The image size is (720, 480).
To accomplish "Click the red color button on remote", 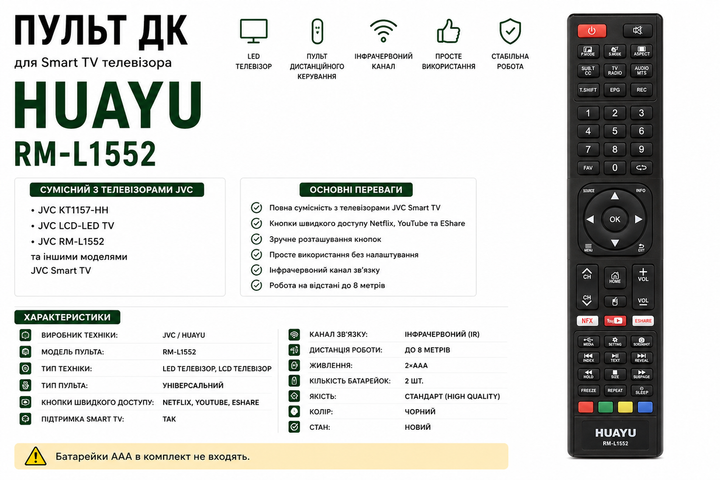I will [586, 407].
